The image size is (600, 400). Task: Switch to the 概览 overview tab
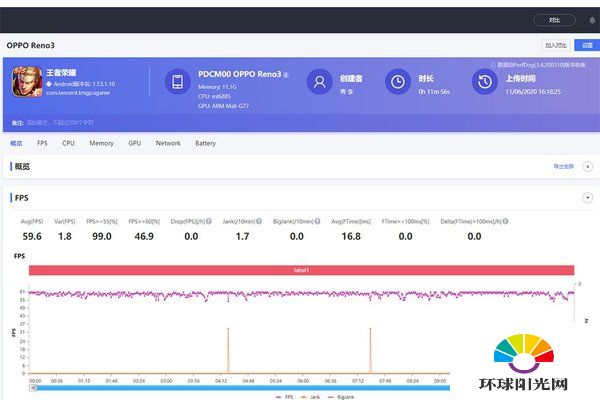[16, 143]
